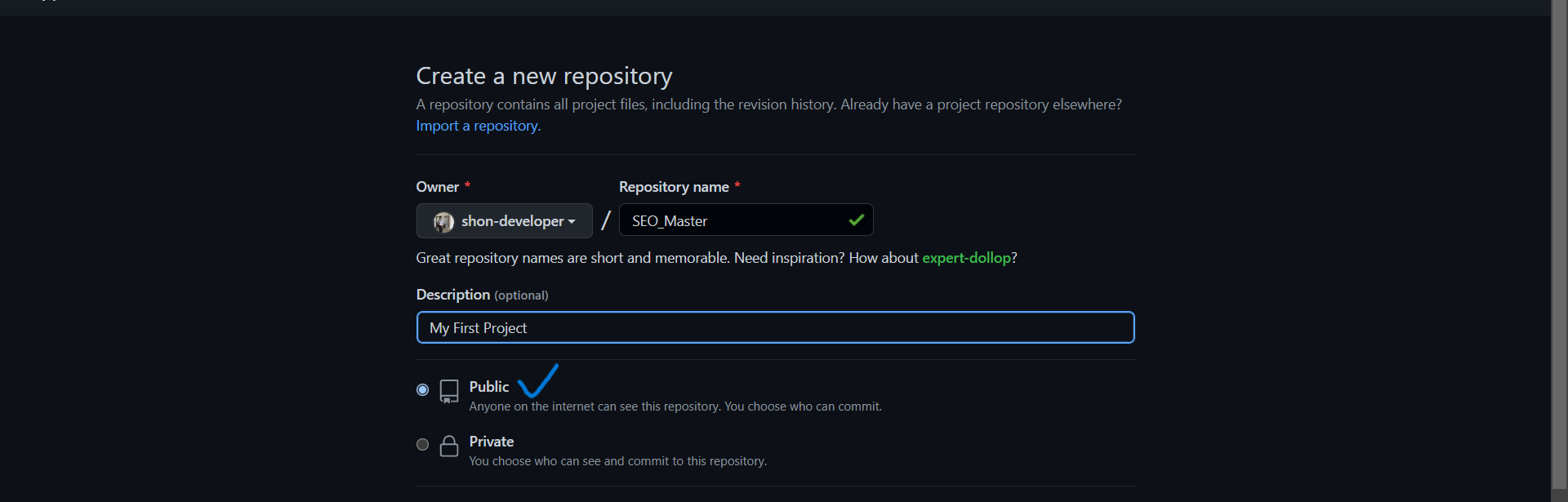The height and width of the screenshot is (502, 1568).
Task: Click text 'Anyone on the internet can see this repository'
Action: click(x=595, y=406)
